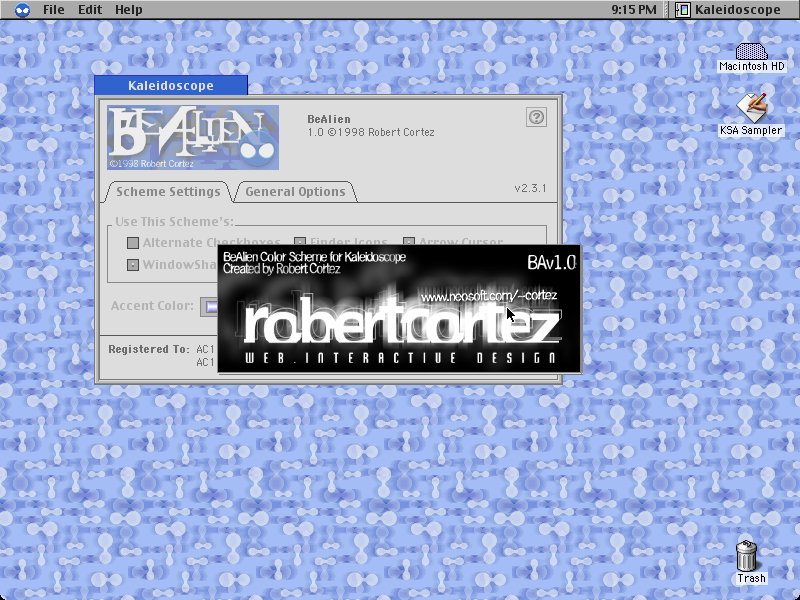800x600 pixels.
Task: Click the "Created by Robert Cortez" line
Action: pos(282,269)
